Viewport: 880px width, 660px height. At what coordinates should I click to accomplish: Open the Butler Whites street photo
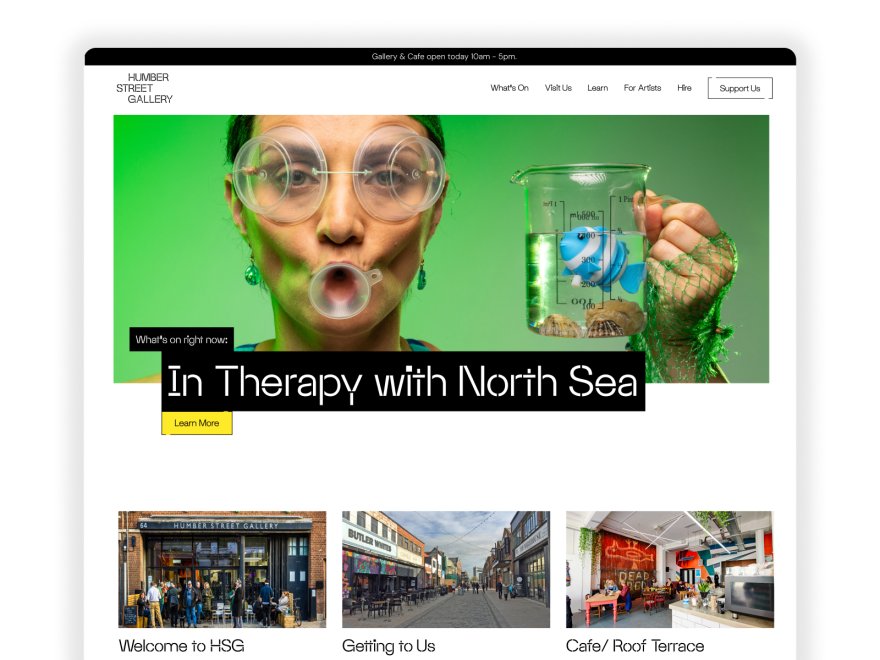446,569
